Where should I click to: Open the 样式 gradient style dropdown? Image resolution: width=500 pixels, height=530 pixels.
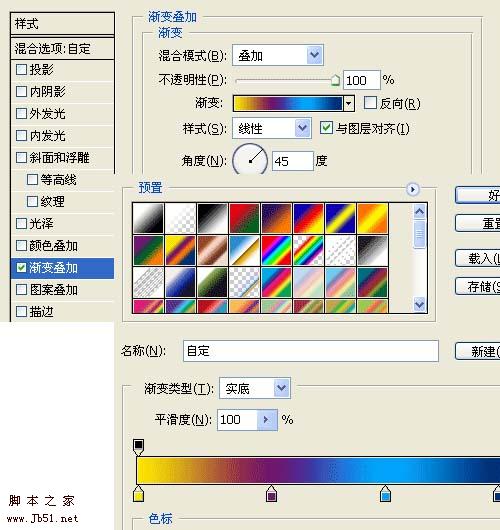[302, 128]
